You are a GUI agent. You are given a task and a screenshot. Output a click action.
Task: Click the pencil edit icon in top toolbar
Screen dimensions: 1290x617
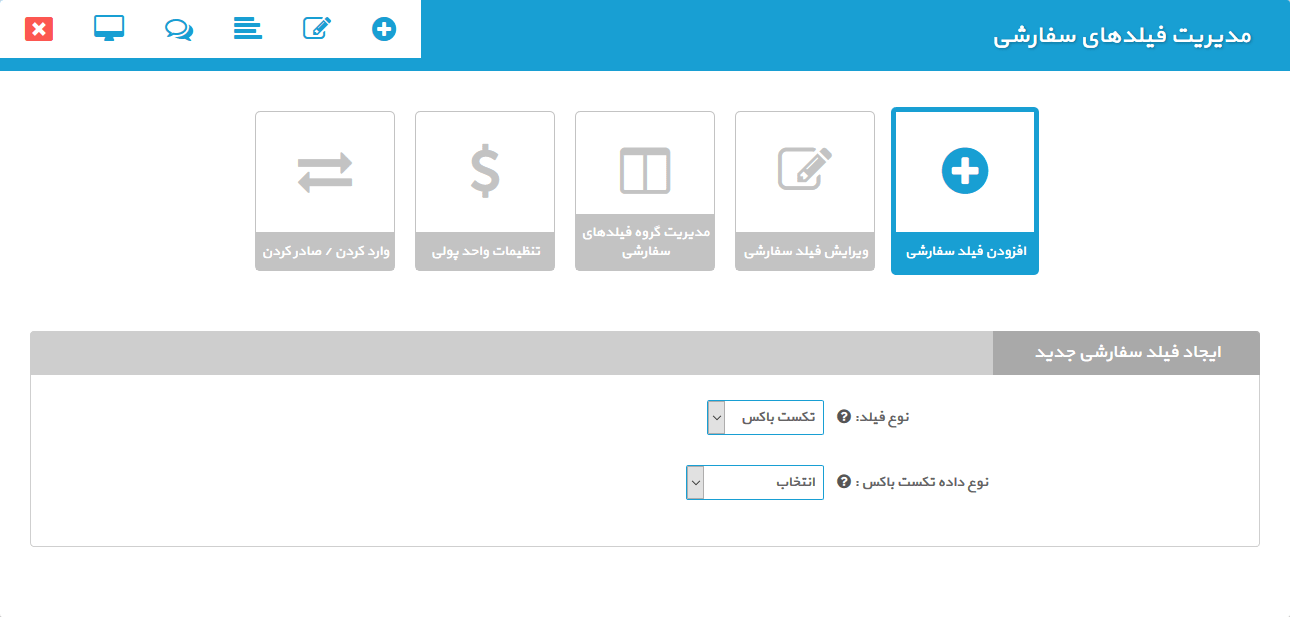316,29
